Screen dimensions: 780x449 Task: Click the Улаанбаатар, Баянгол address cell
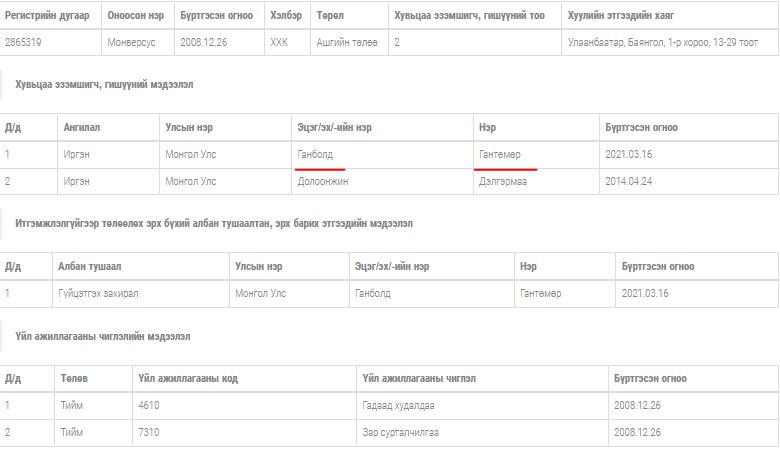(x=661, y=43)
